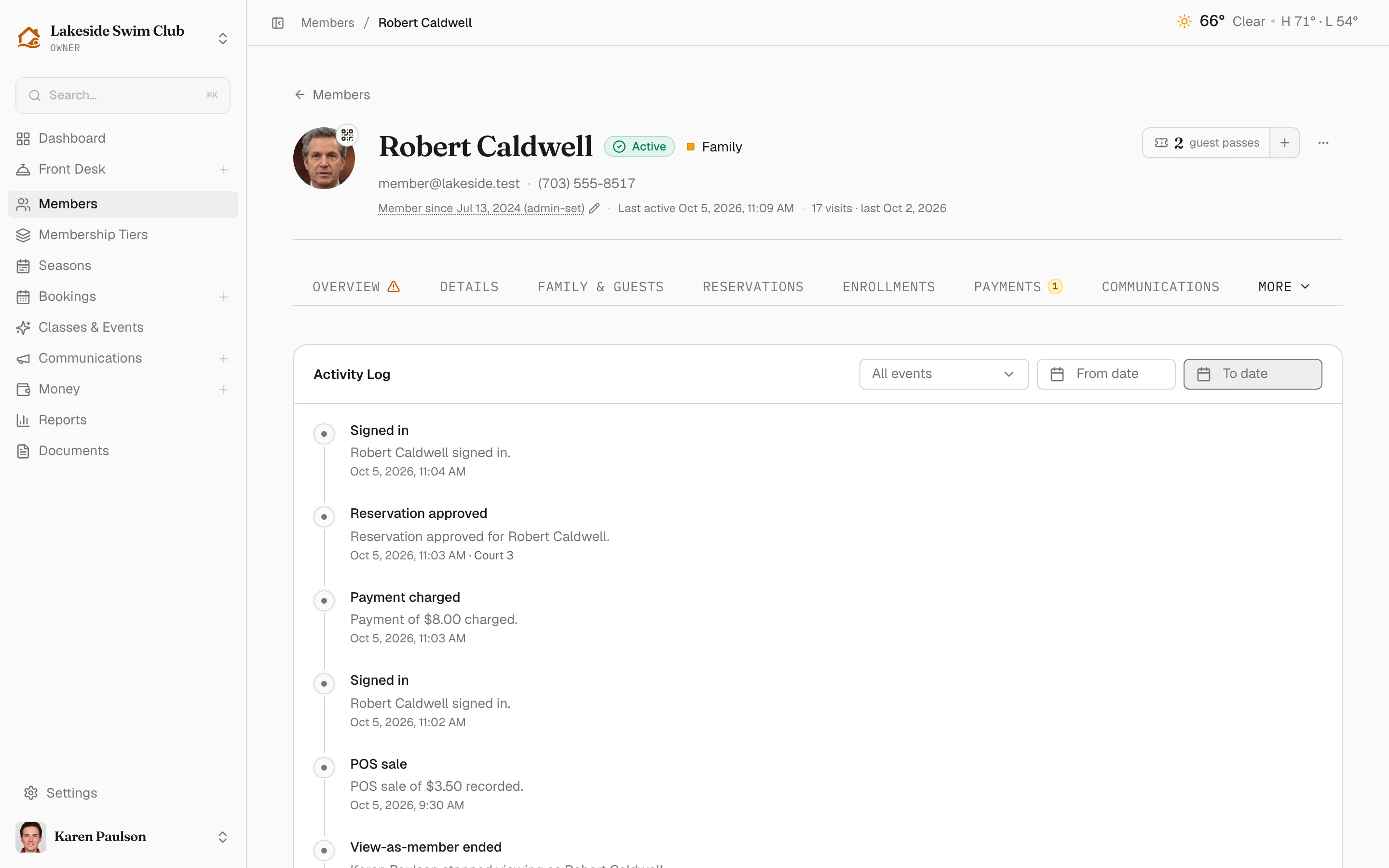Add a guest pass plus button
The width and height of the screenshot is (1389, 868).
[1284, 143]
